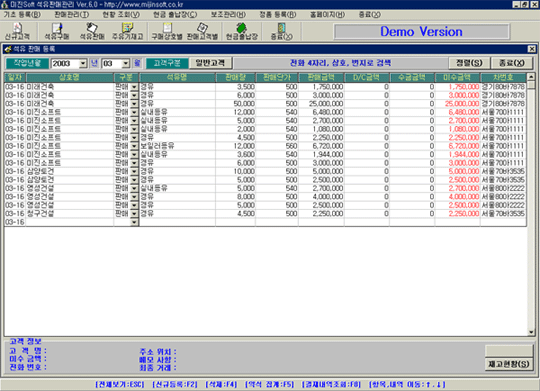This screenshot has height=391, width=540.
Task: Click the table scrollbar down arrow
Action: pyautogui.click(x=531, y=332)
